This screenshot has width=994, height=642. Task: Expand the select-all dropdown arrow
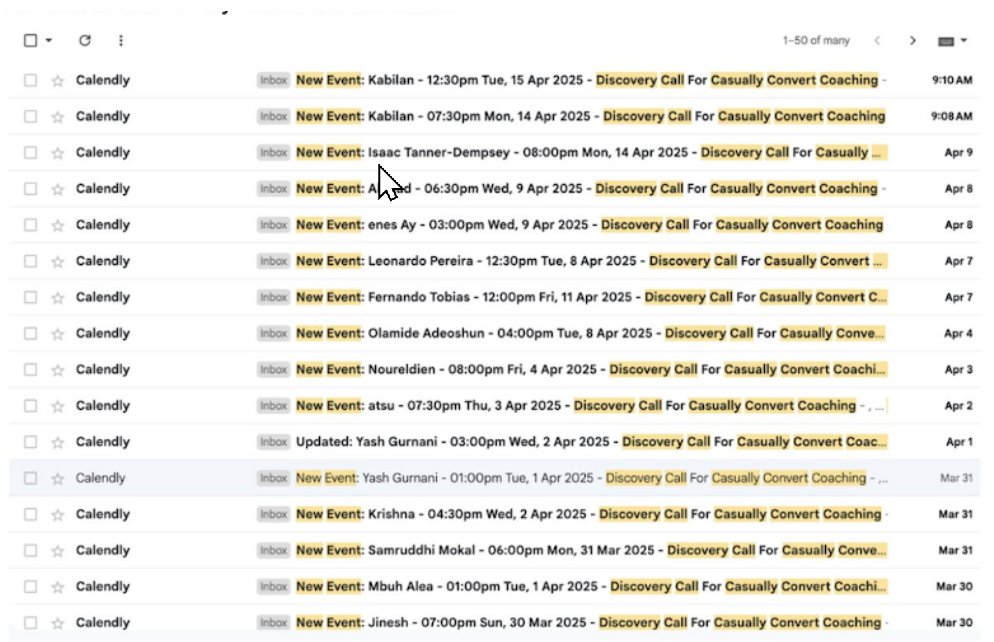pyautogui.click(x=49, y=41)
